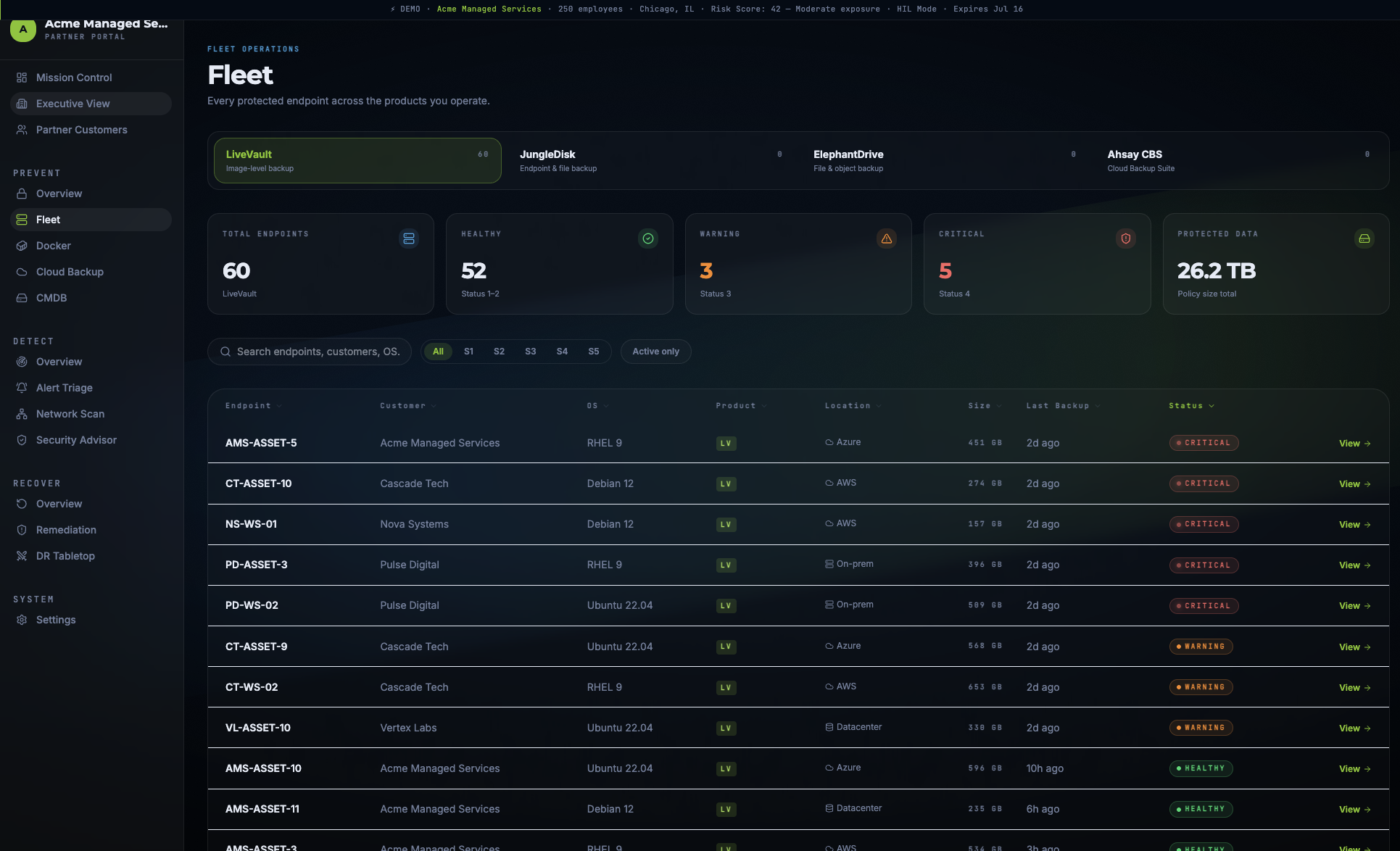View details for CT-WS-02
The image size is (1400, 851).
(x=1354, y=687)
